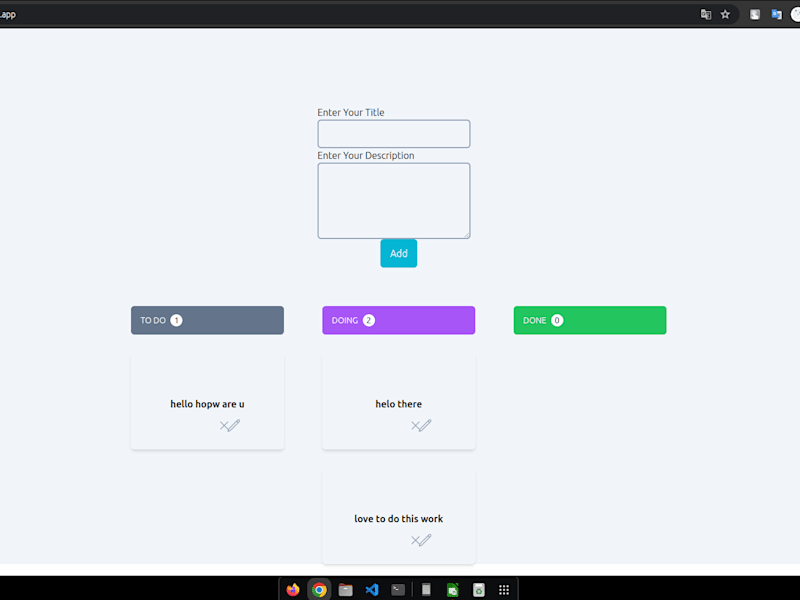Focus the Enter Your Title field
The height and width of the screenshot is (600, 800).
click(394, 134)
